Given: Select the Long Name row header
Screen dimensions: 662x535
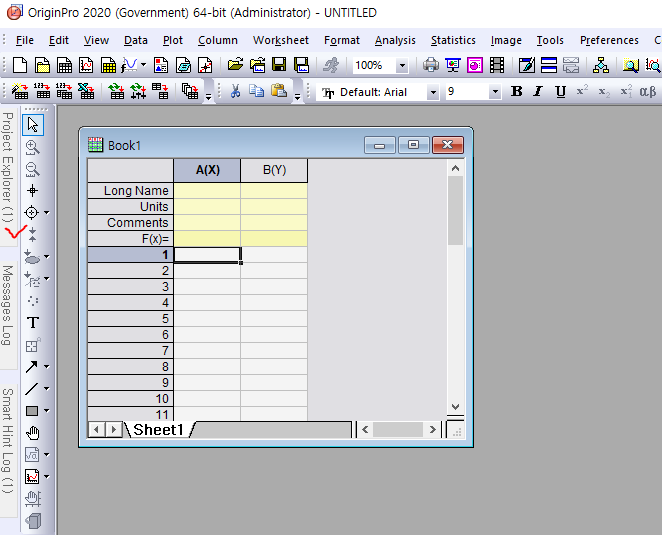Looking at the screenshot, I should point(130,191).
